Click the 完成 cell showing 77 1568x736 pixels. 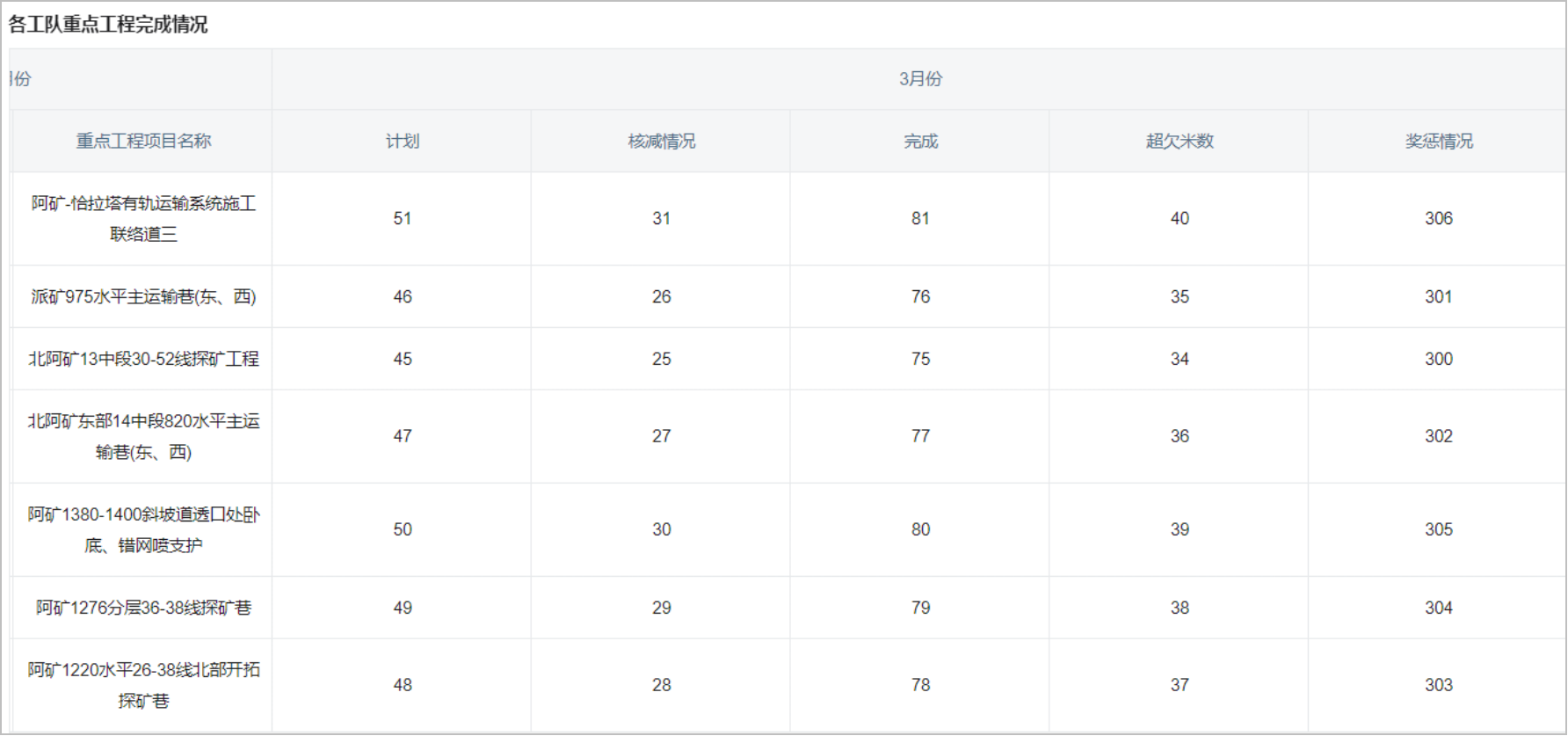click(920, 436)
